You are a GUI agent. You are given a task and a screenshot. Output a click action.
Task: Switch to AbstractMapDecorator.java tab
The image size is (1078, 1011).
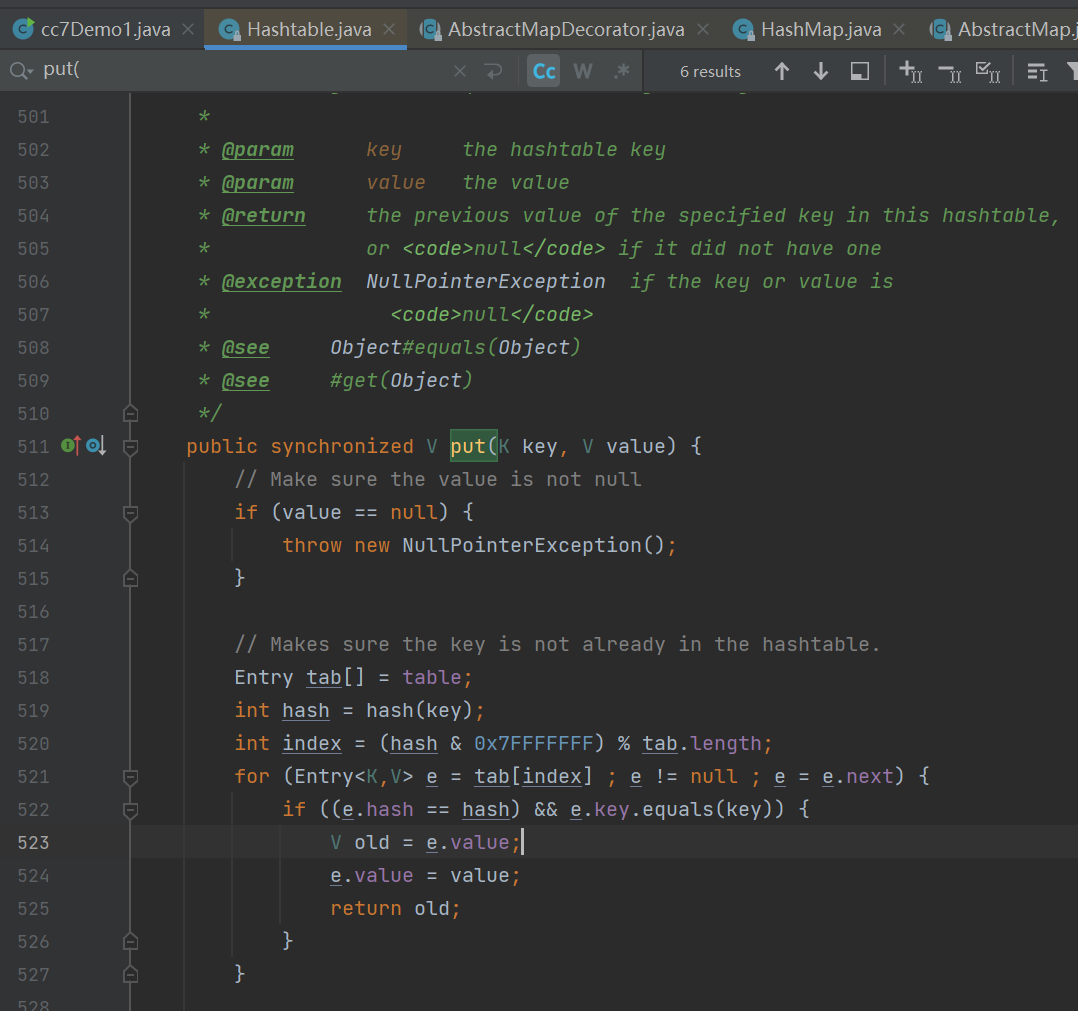click(566, 30)
